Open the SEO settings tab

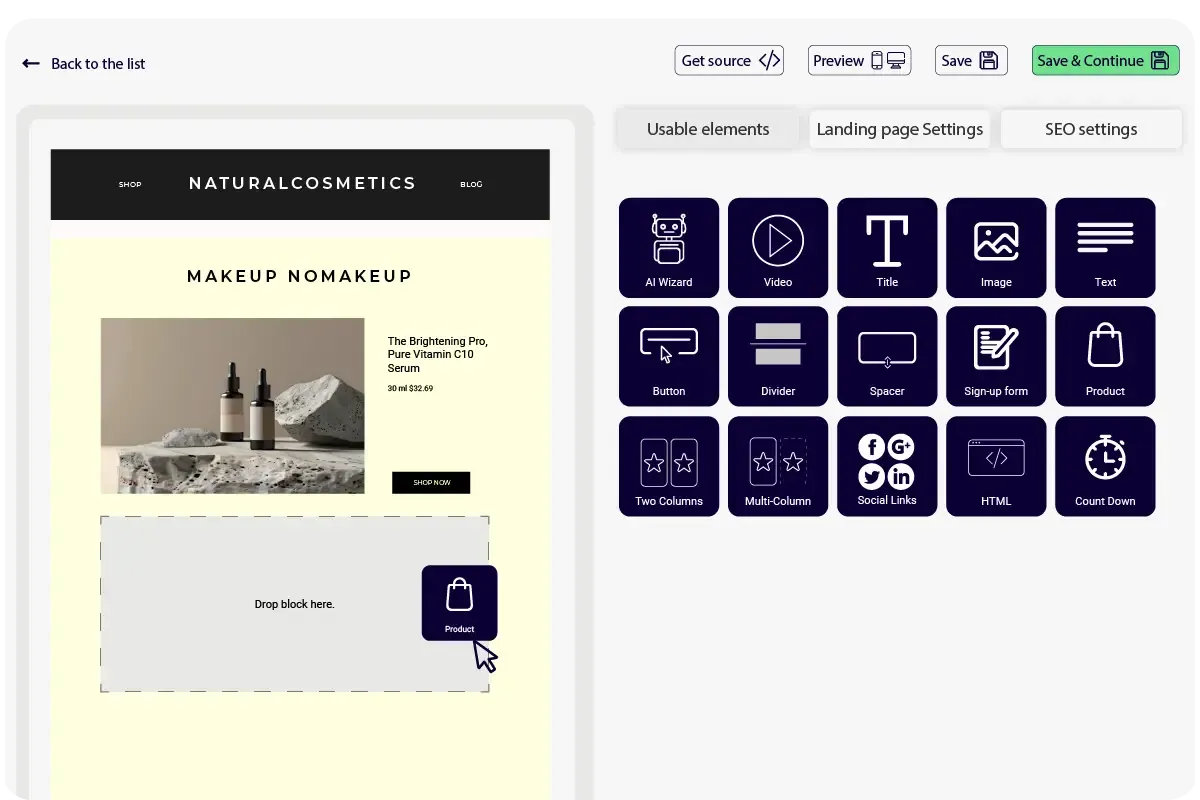pyautogui.click(x=1091, y=129)
